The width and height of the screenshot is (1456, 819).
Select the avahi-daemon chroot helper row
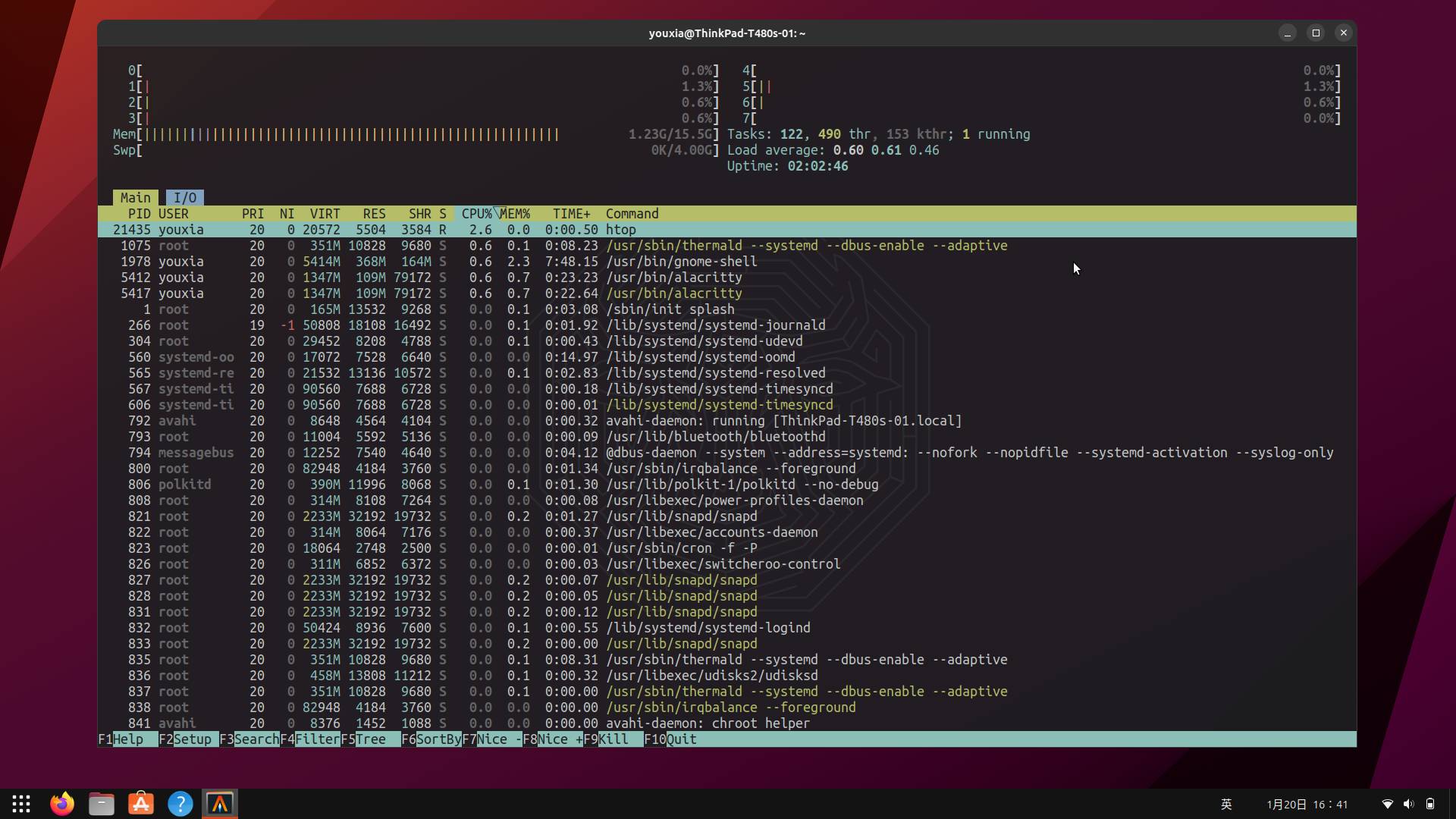pyautogui.click(x=727, y=723)
